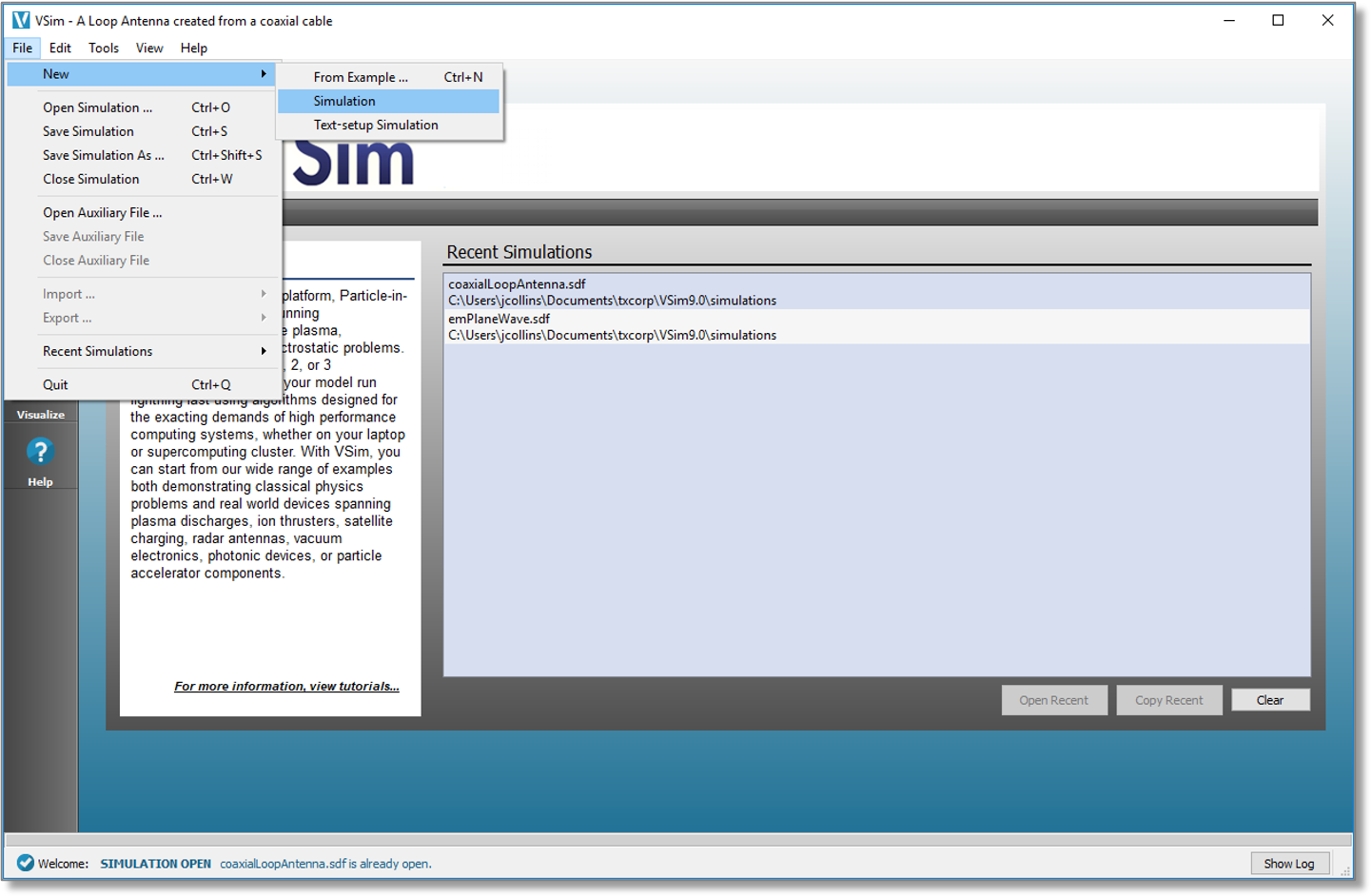Viewport: 1372px width, 896px height.
Task: Expand the Import submenu
Action: coord(143,294)
